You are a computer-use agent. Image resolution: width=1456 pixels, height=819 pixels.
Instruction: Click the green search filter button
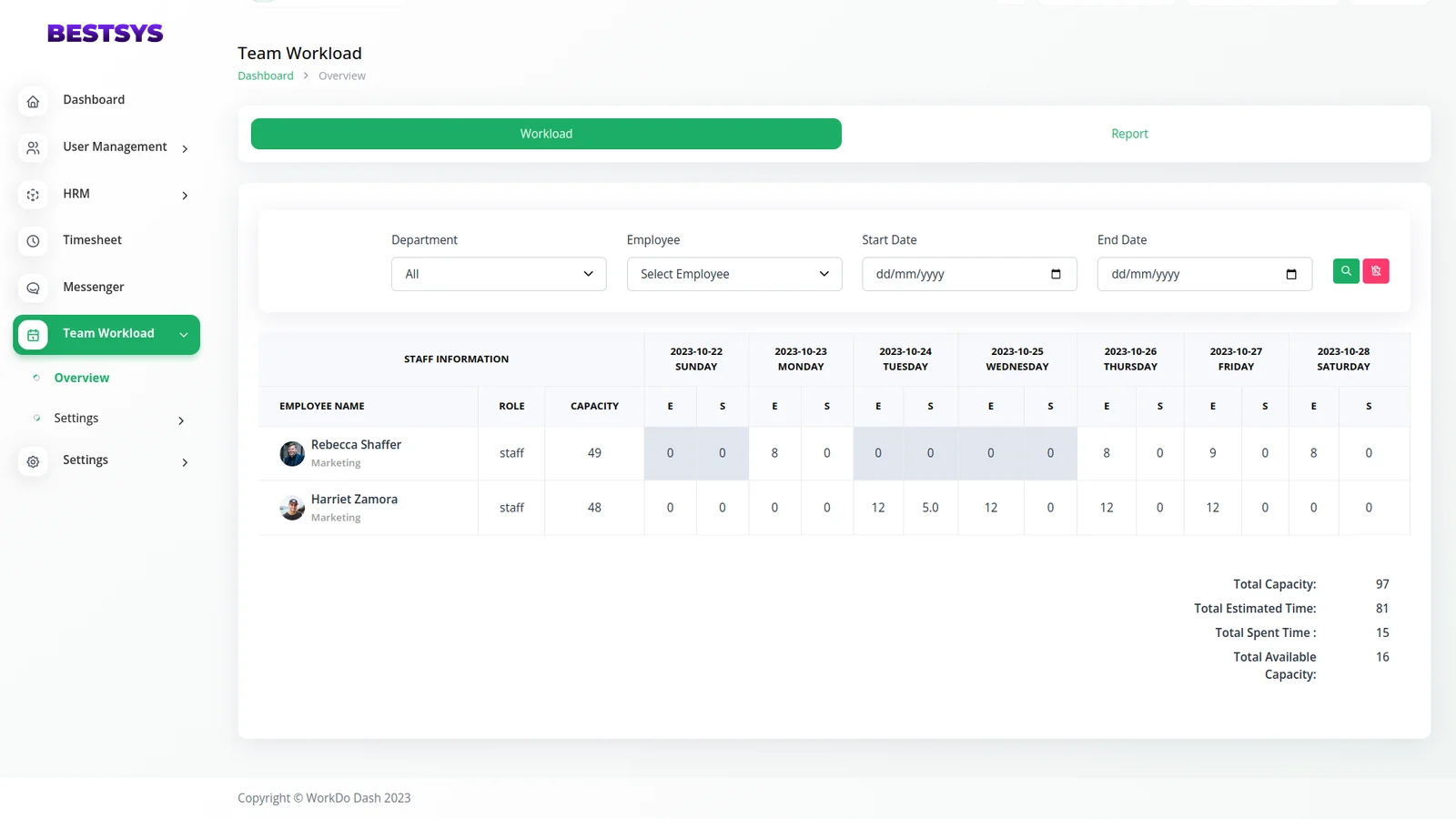tap(1346, 271)
